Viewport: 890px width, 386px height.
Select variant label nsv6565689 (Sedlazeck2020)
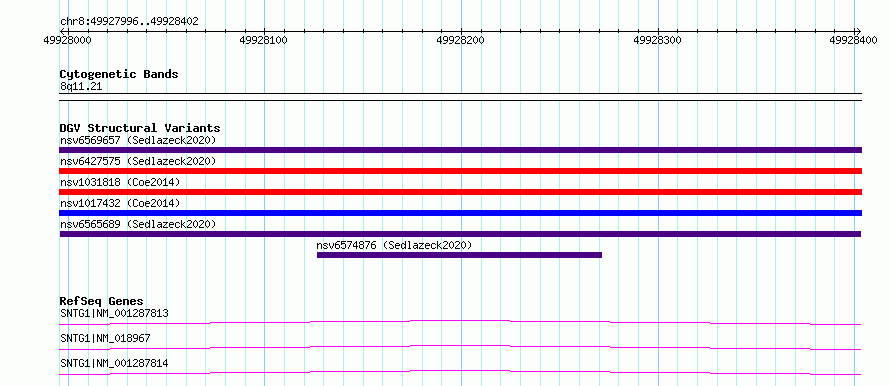click(x=138, y=224)
